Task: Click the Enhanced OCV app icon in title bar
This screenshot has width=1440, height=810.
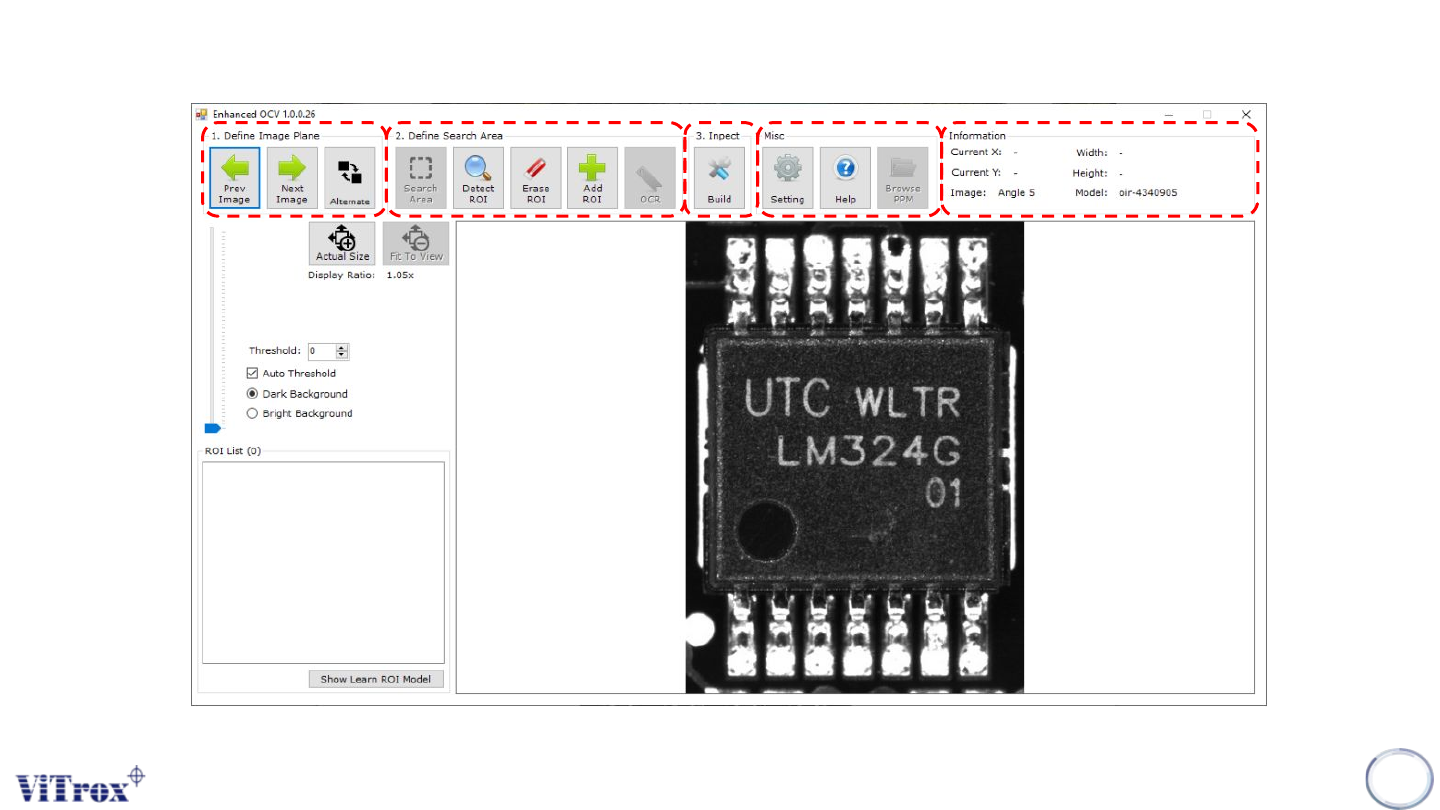Action: (201, 115)
